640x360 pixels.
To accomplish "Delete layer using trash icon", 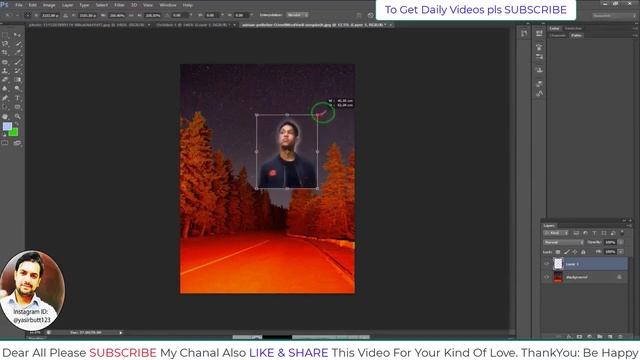I will [x=620, y=337].
